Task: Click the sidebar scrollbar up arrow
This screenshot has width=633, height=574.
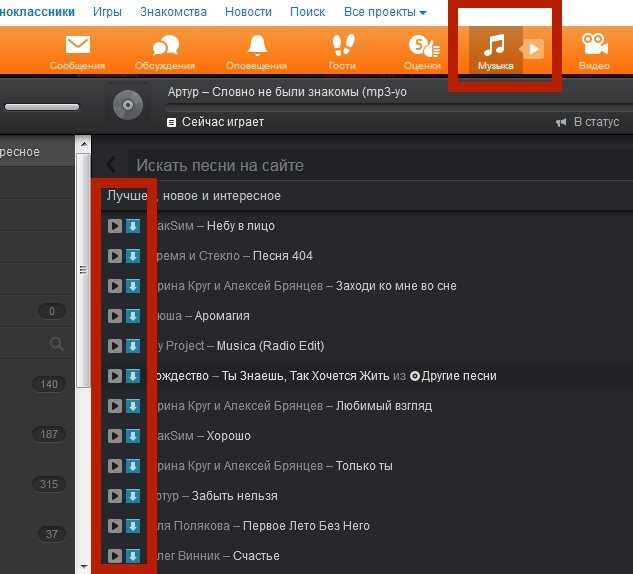Action: tap(84, 144)
